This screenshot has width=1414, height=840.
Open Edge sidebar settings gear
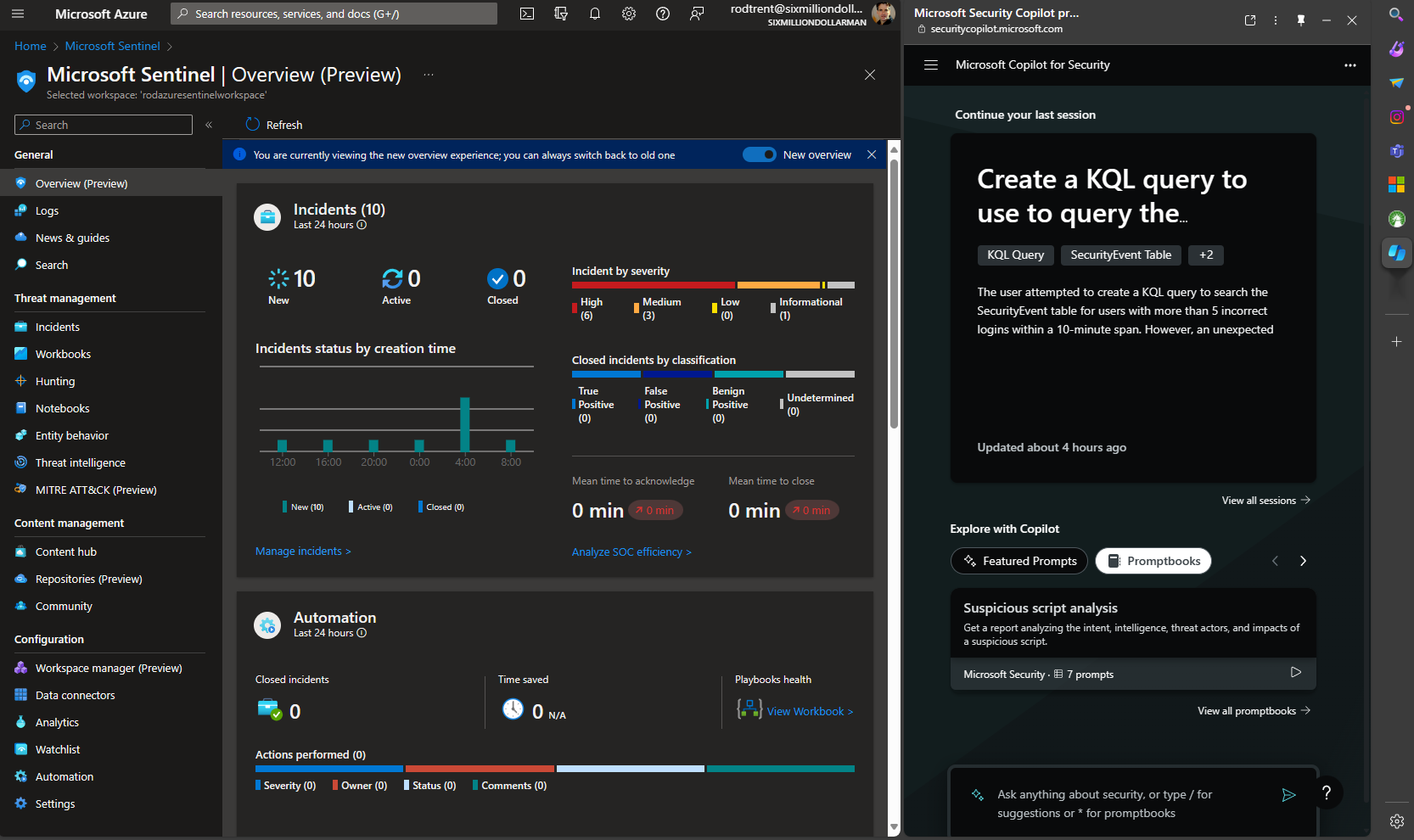tap(1396, 821)
